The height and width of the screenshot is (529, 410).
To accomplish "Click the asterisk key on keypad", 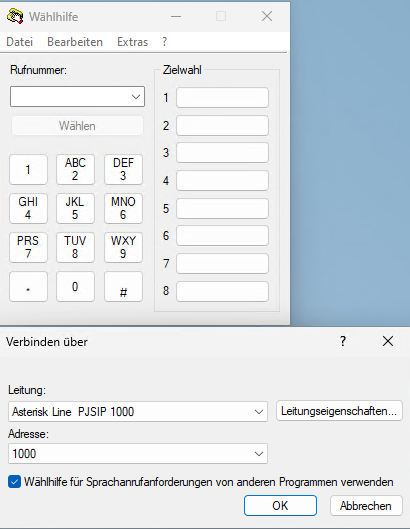I will pyautogui.click(x=28, y=287).
